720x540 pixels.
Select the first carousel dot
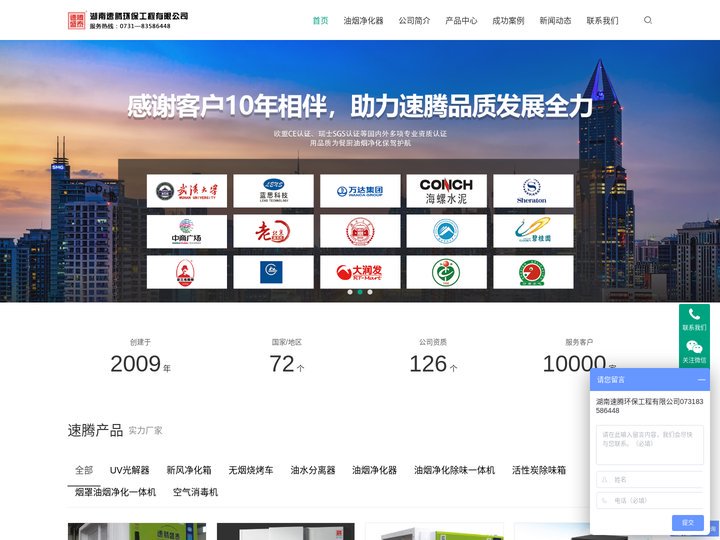(350, 292)
